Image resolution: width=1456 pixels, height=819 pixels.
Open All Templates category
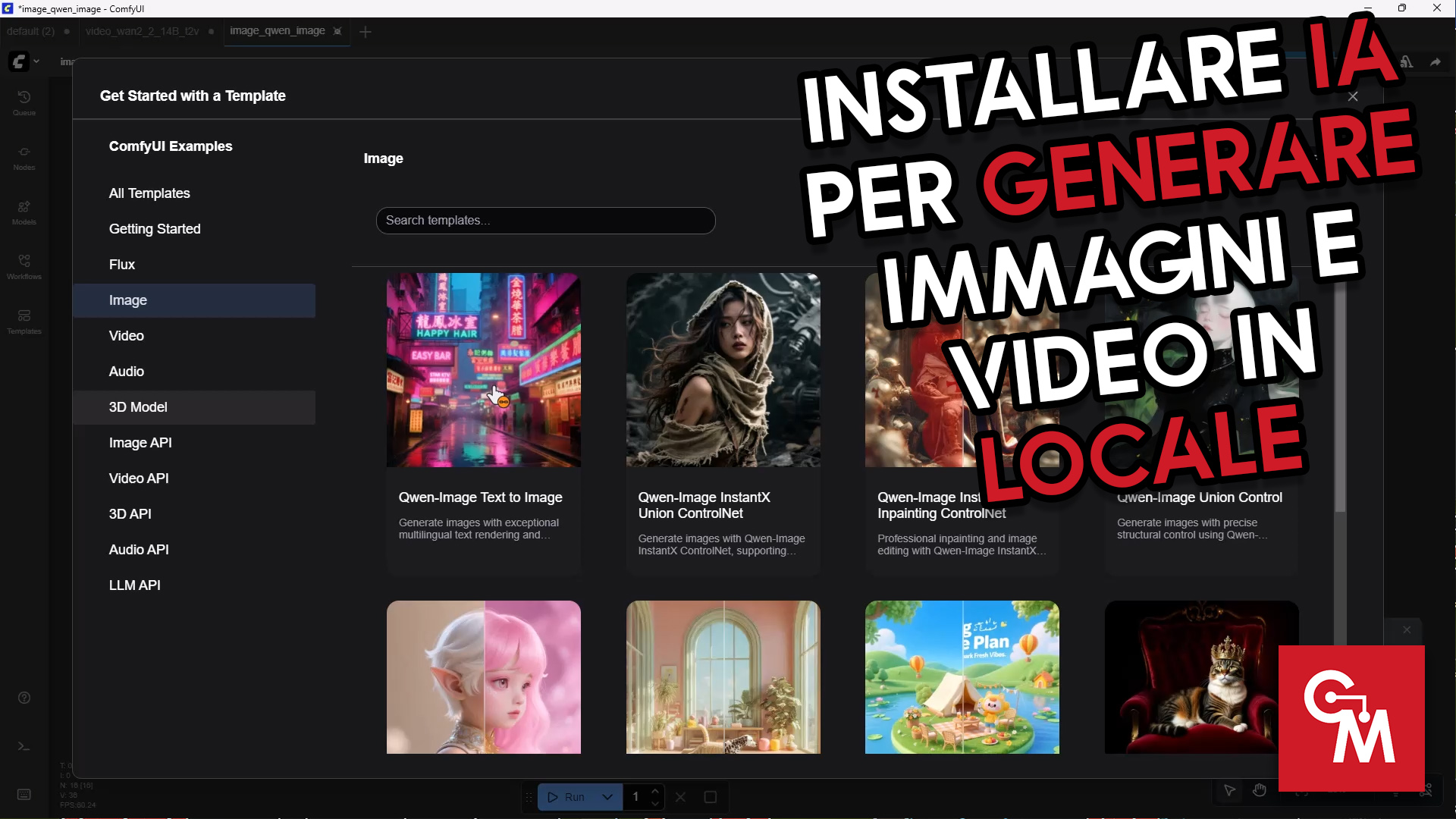pos(149,193)
